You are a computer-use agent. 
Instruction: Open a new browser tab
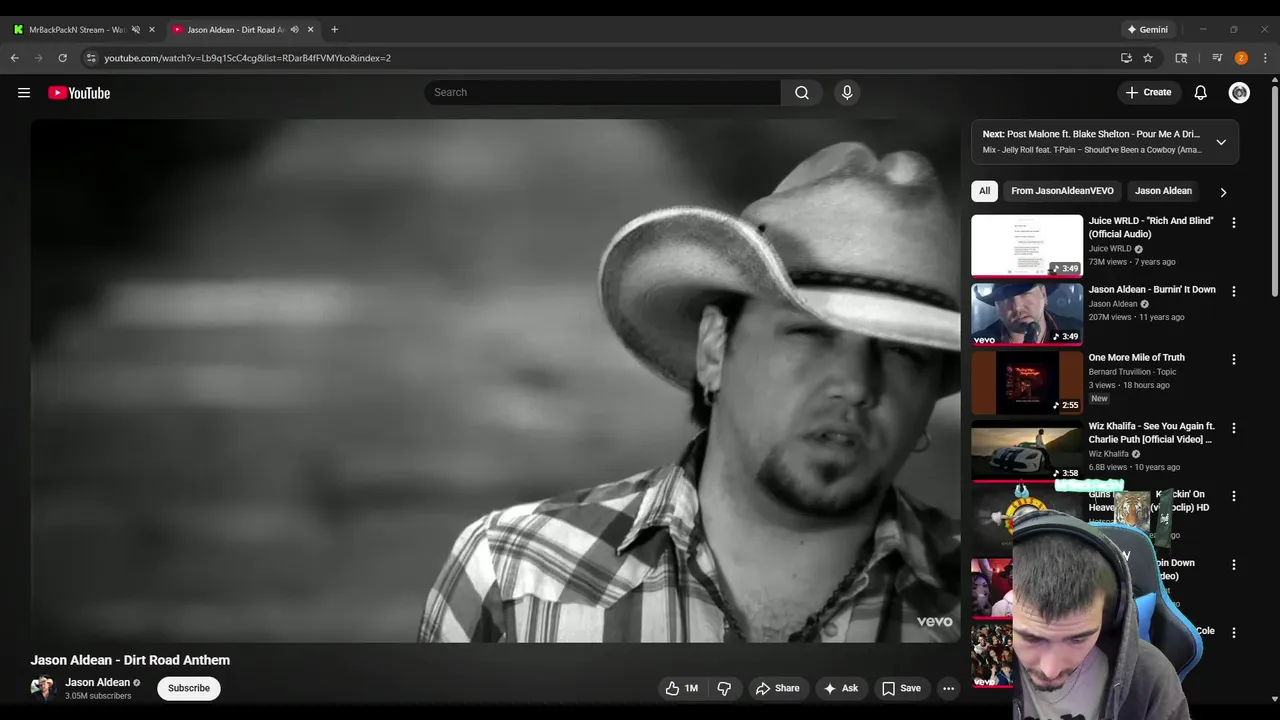point(334,29)
